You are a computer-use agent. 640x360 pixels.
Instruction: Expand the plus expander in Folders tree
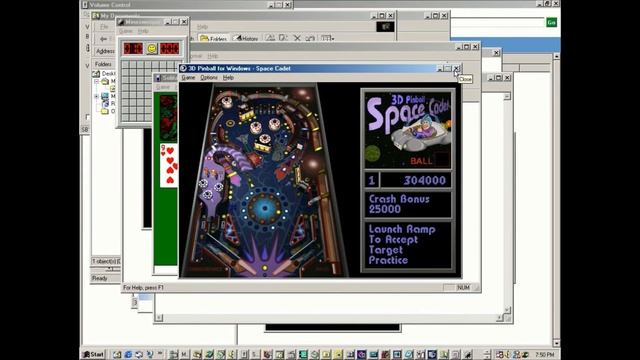coord(96,96)
